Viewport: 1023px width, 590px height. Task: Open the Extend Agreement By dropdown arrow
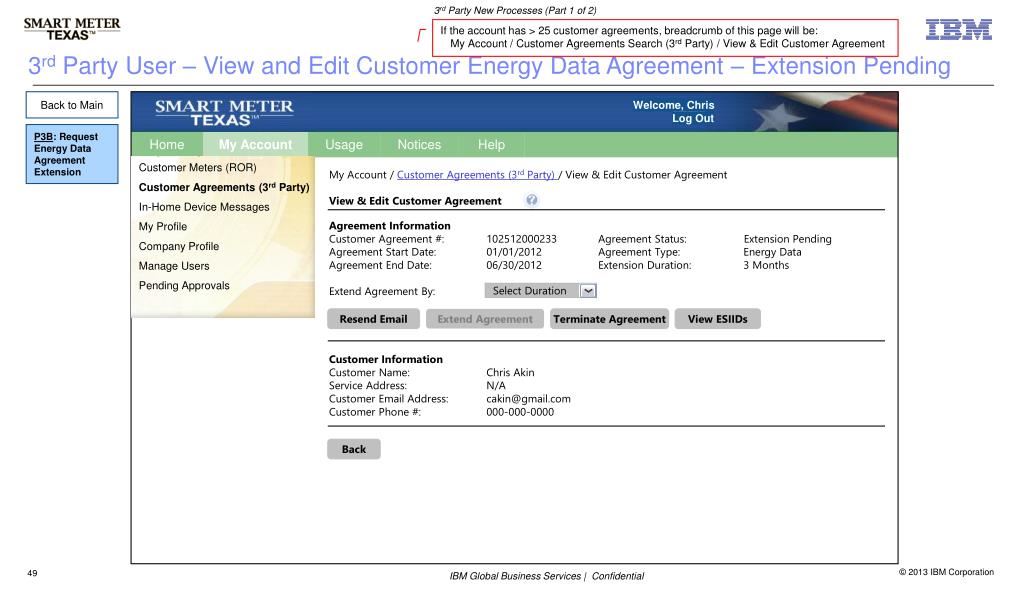(588, 291)
